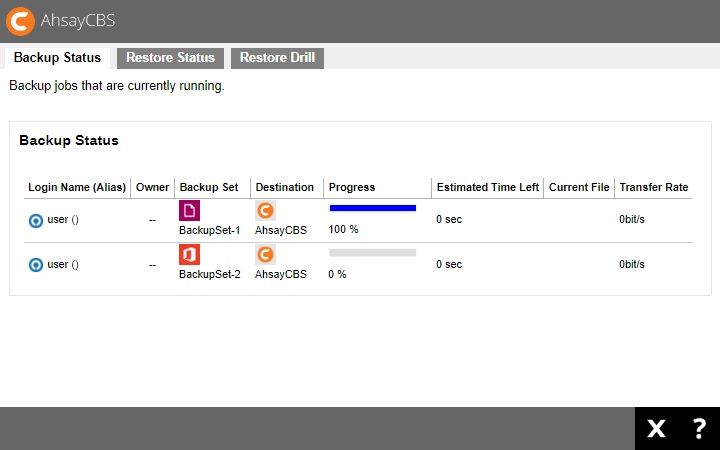Click the AhsayCBS logo icon
Screen dimensions: 720x450
tap(19, 20)
